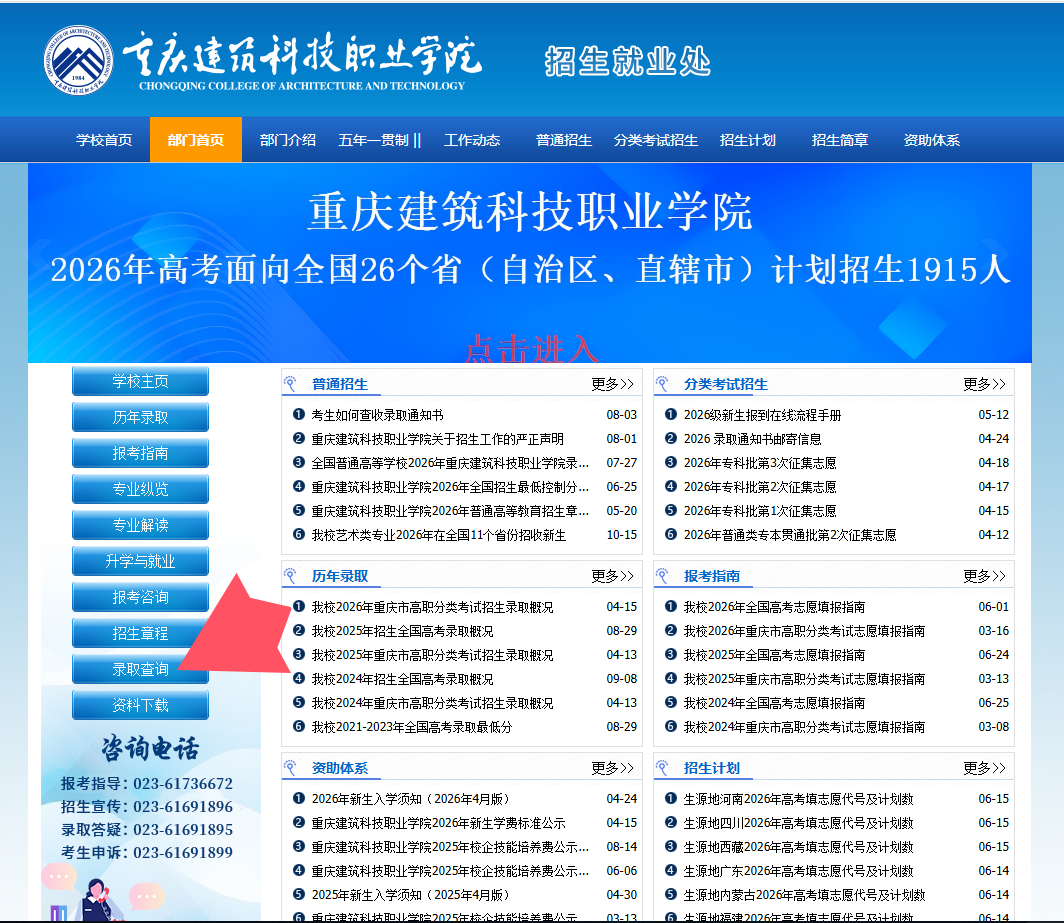Open 2026年新生学费标准公示 article
Viewport: 1064px width, 923px height.
[x=438, y=823]
